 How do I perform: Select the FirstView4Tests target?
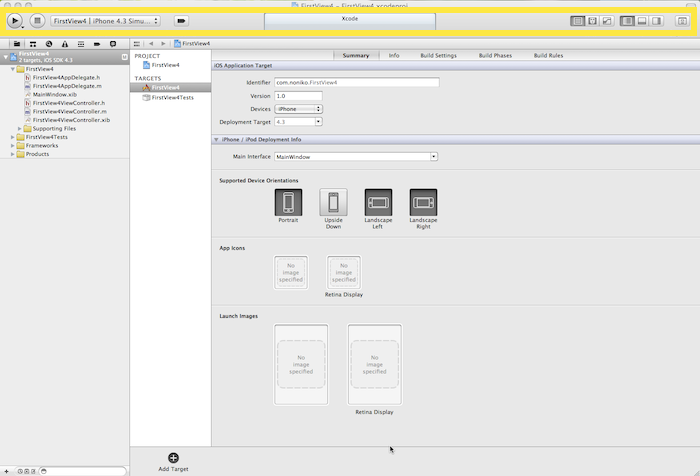coord(168,97)
